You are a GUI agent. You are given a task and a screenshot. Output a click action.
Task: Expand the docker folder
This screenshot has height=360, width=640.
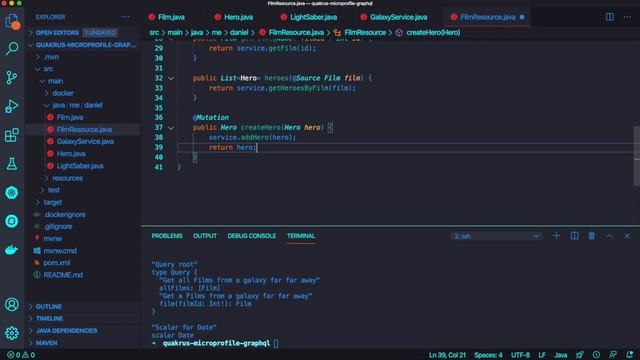pyautogui.click(x=83, y=93)
